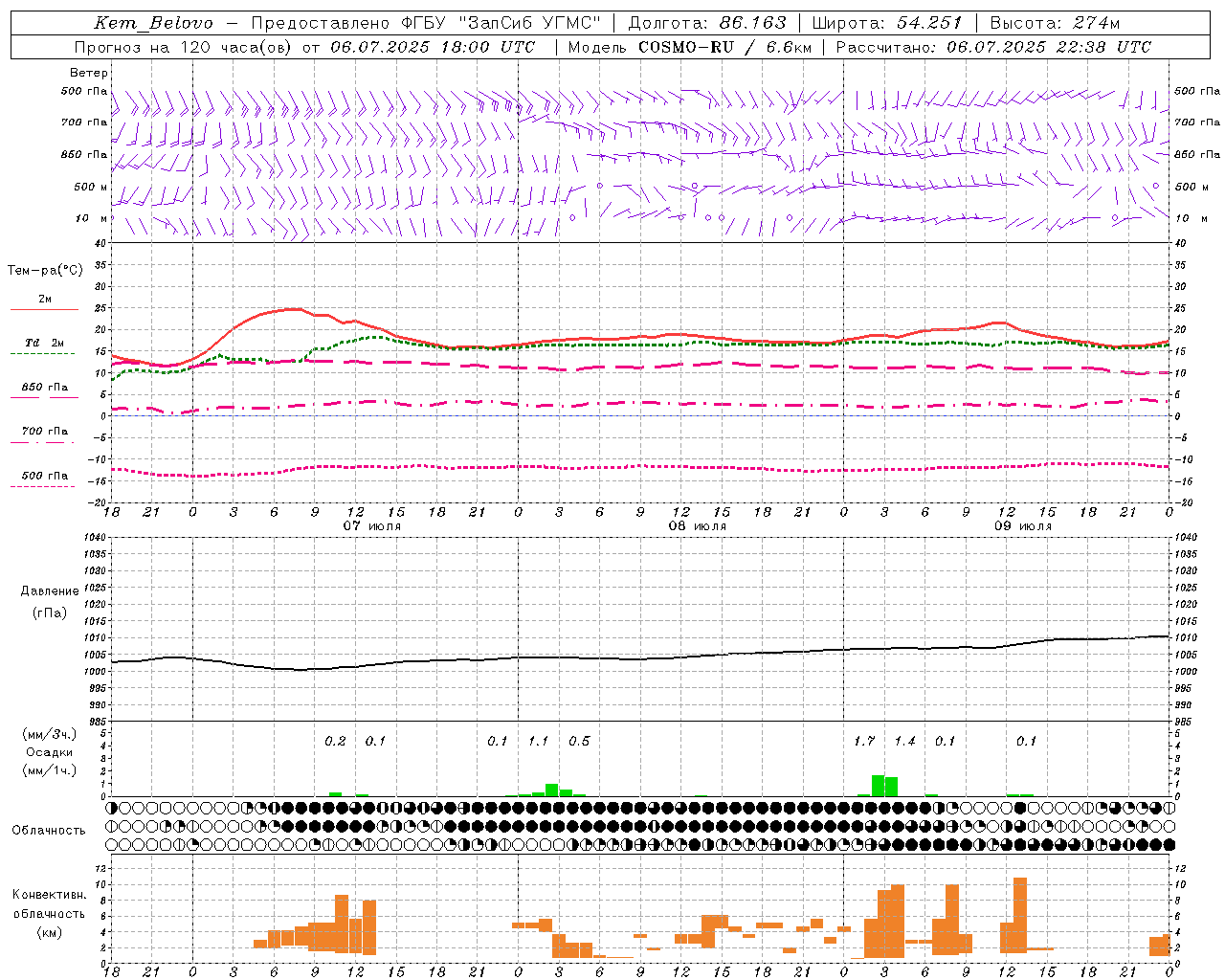Click the 3-hour precipitation value 1.4
Screen dimensions: 1225x980
click(904, 742)
